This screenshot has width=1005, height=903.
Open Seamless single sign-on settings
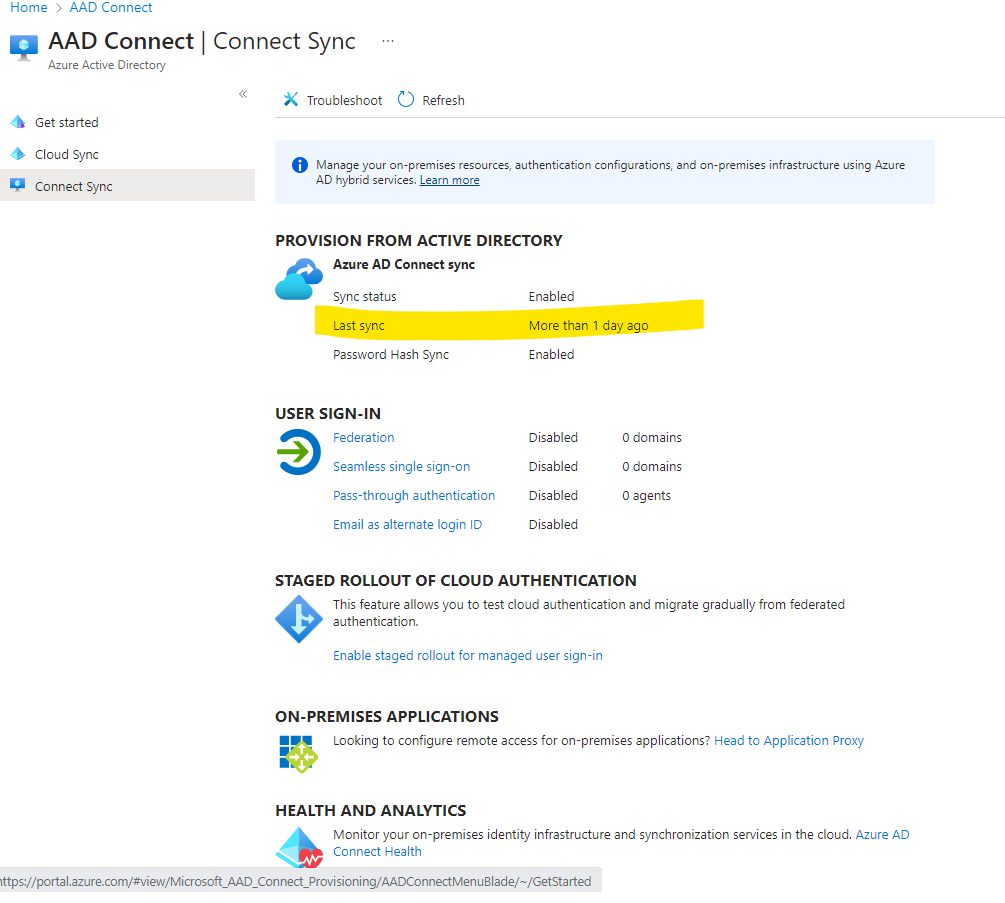coord(401,467)
